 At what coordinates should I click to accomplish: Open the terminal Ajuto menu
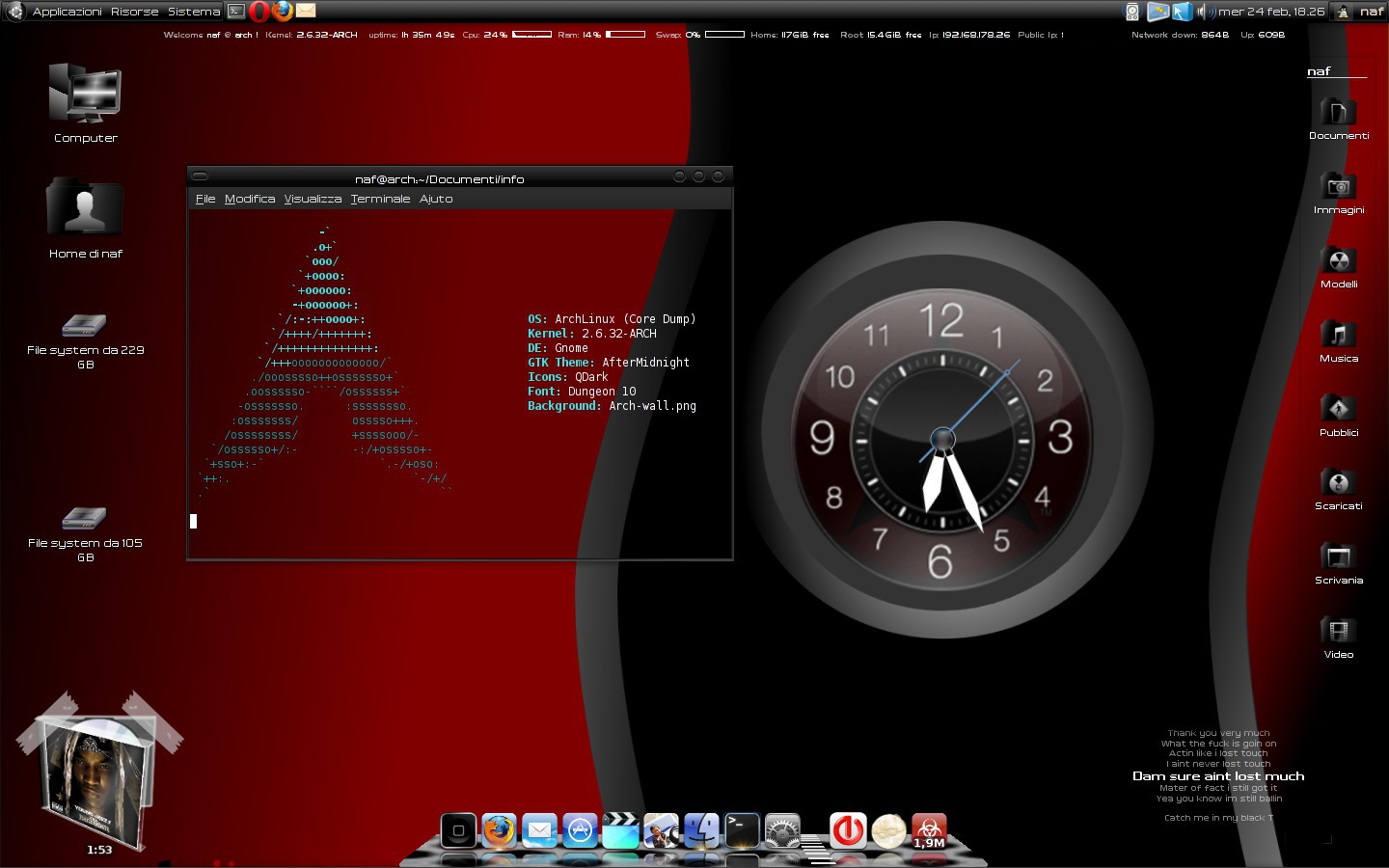(x=436, y=199)
